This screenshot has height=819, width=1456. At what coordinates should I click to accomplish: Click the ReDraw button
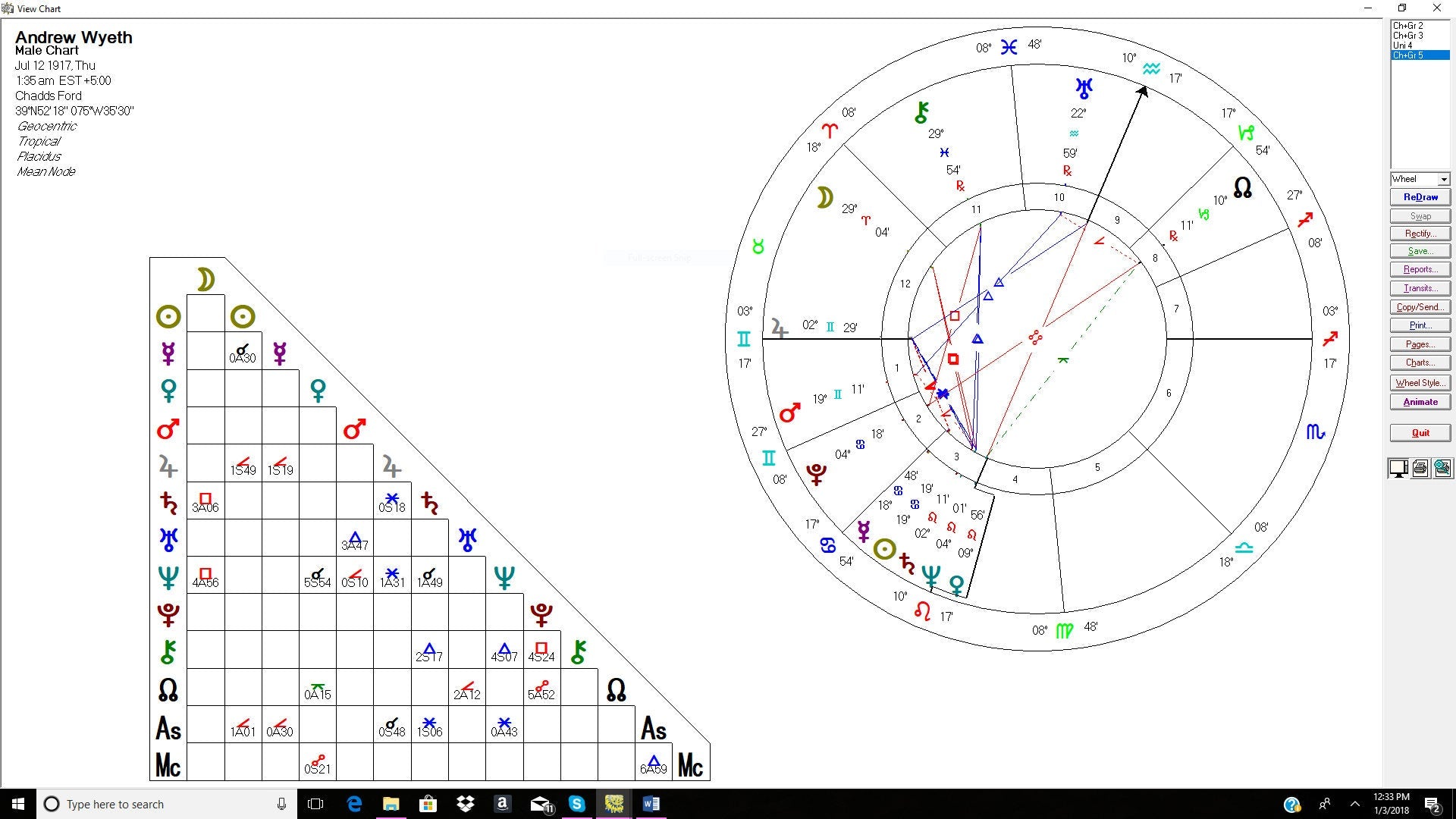(x=1420, y=197)
